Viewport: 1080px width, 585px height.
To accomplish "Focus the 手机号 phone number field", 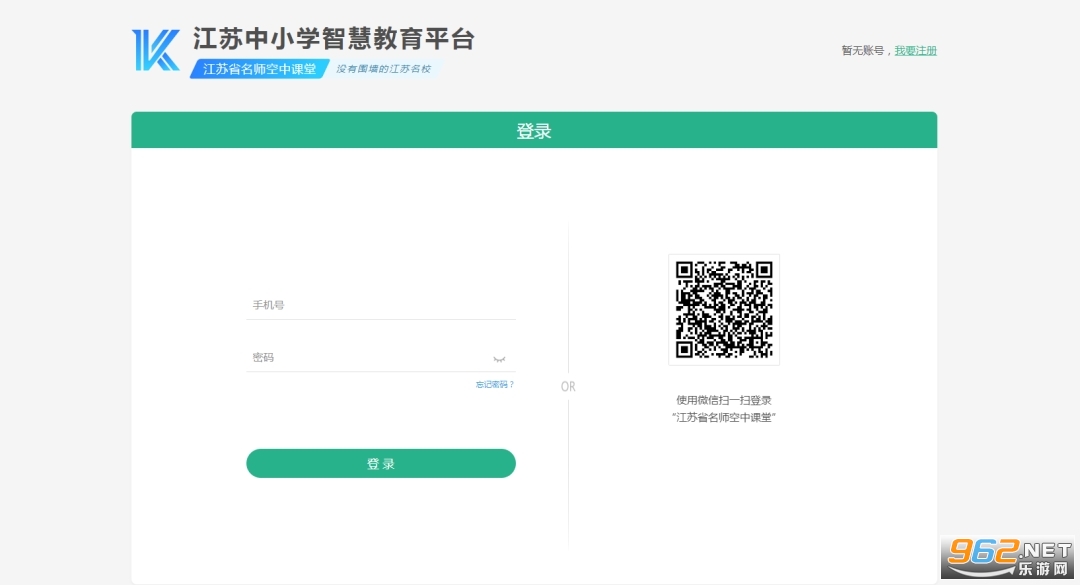I will (381, 305).
